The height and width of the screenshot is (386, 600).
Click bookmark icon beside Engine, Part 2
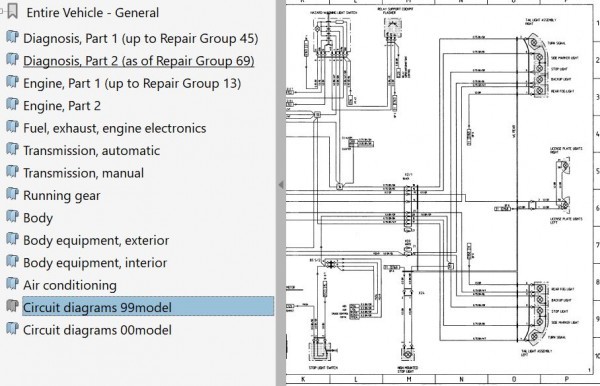pyautogui.click(x=12, y=104)
